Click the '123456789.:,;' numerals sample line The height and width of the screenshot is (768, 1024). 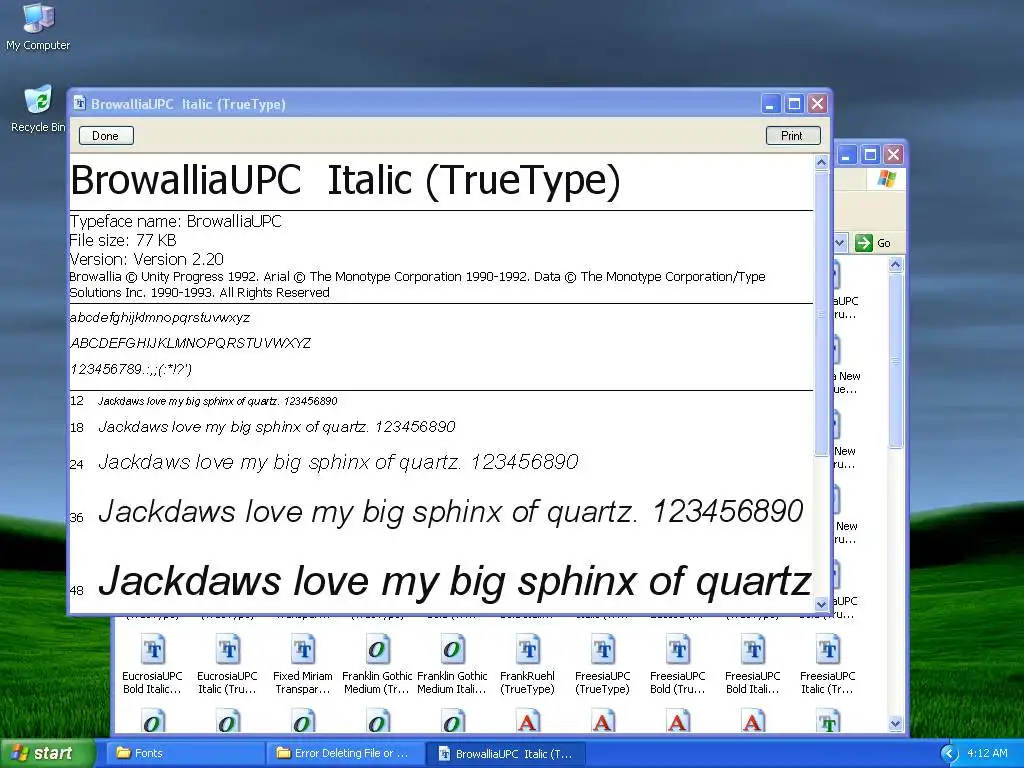[131, 370]
